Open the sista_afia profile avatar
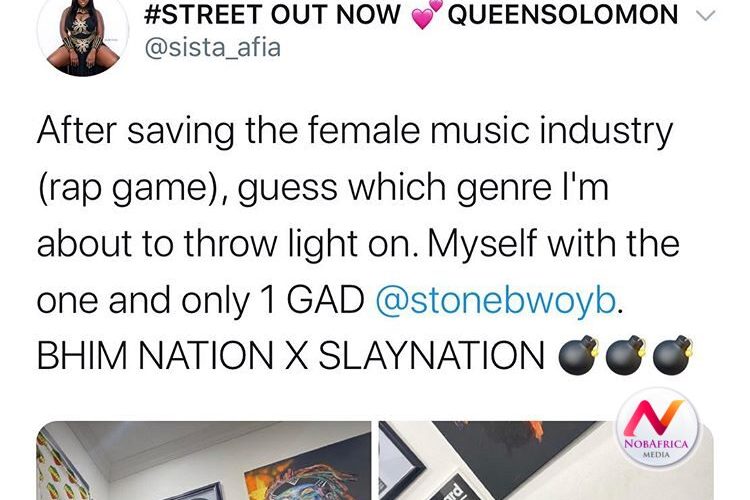This screenshot has width=750, height=500. [83, 38]
